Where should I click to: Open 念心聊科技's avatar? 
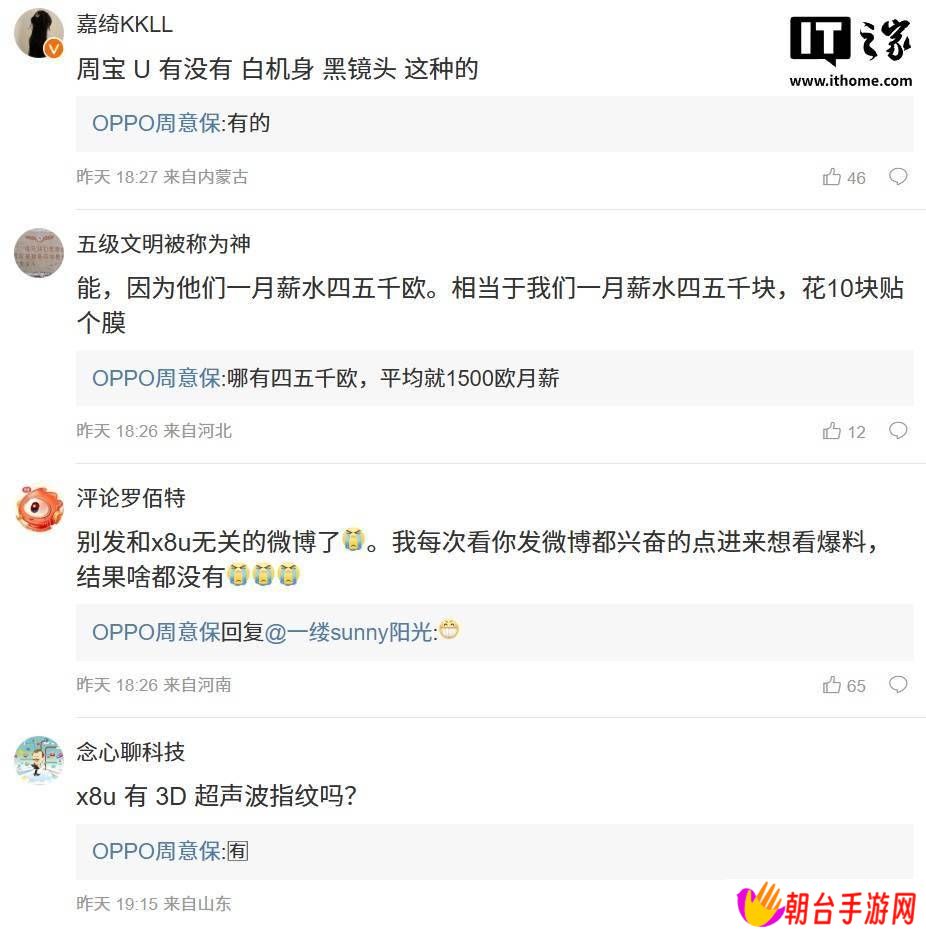(x=39, y=761)
